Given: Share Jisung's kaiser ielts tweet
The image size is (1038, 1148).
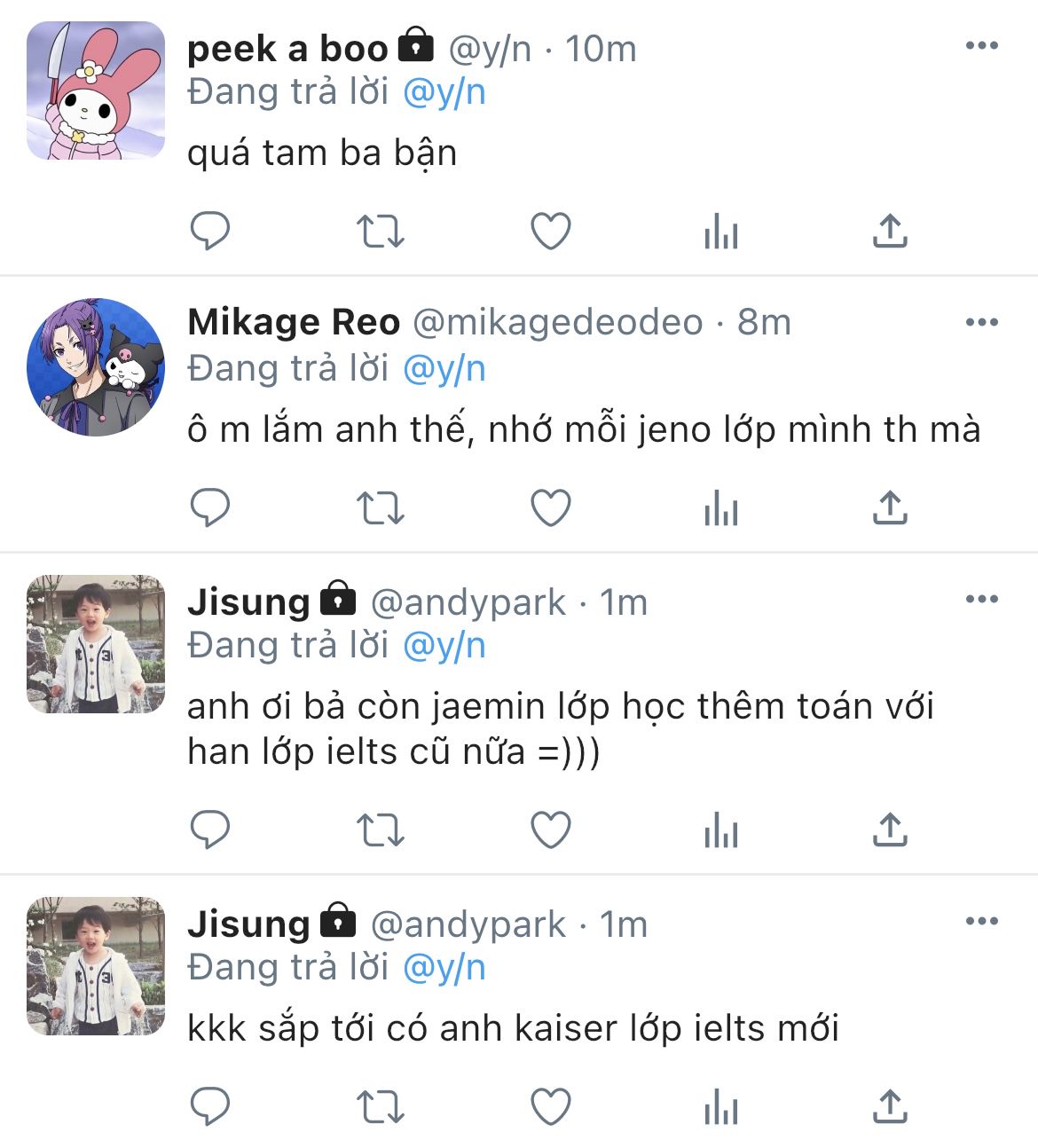Looking at the screenshot, I should (x=890, y=1106).
